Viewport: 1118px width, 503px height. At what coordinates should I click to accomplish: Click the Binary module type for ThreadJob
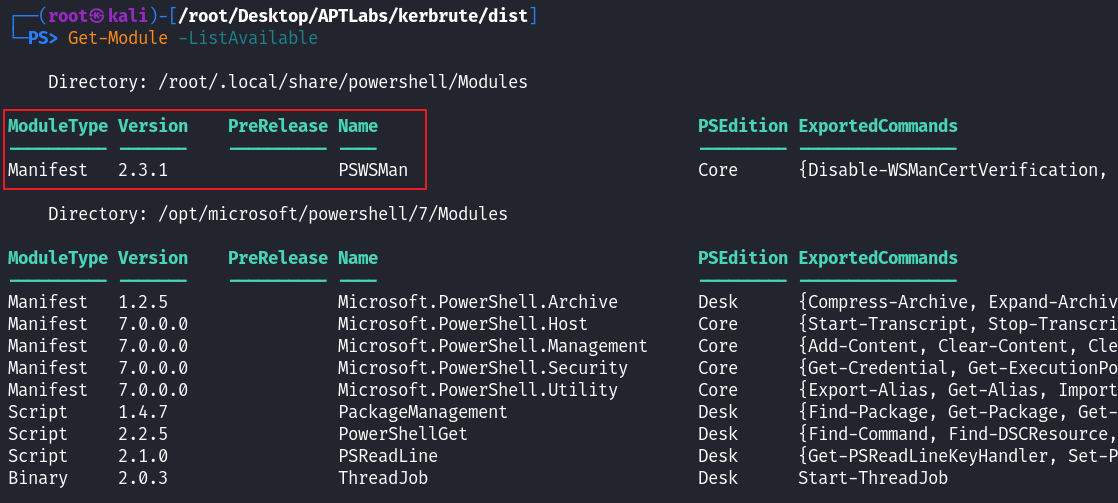pos(38,478)
